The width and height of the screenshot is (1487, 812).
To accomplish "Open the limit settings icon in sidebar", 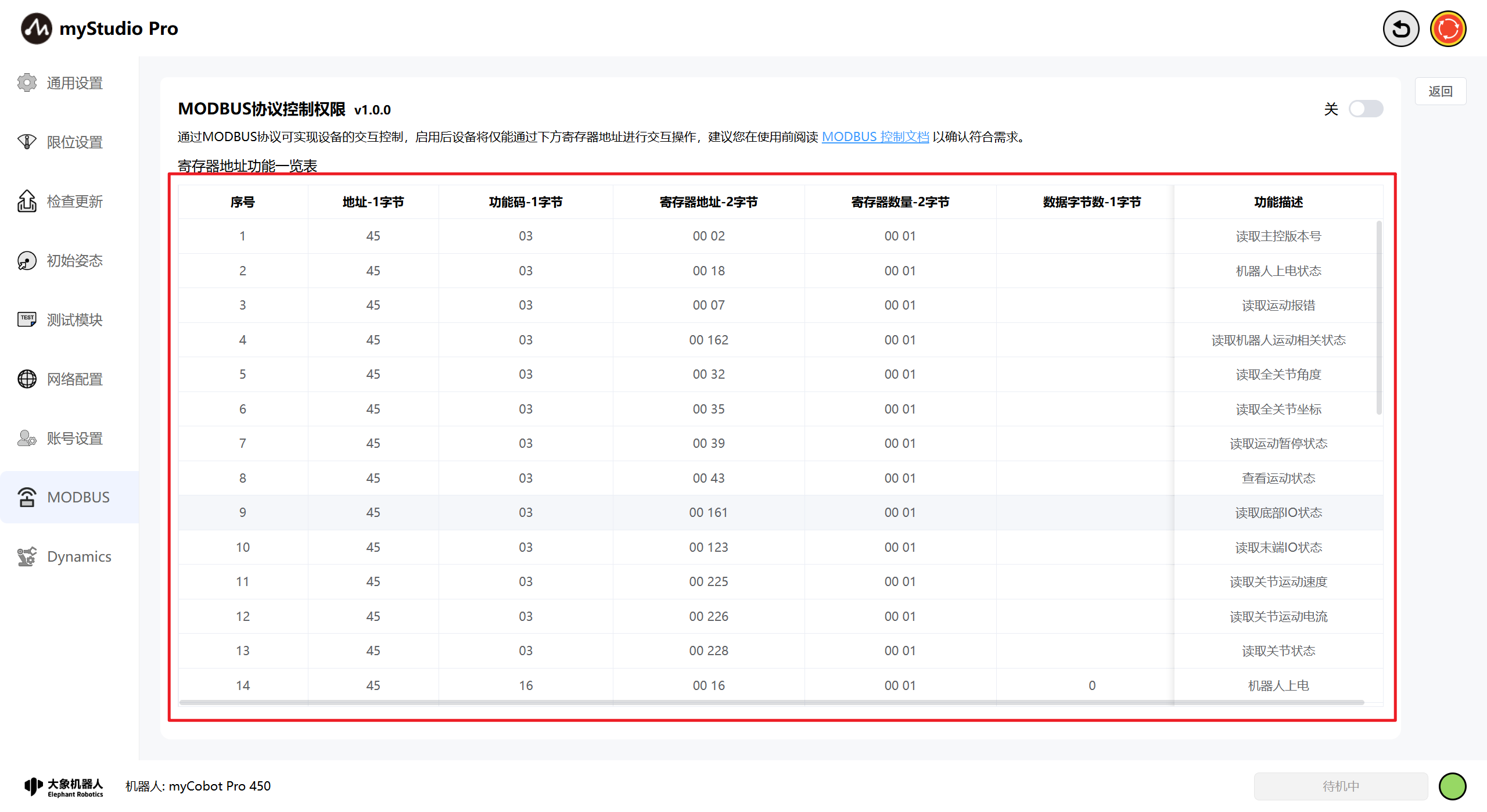I will tap(27, 142).
